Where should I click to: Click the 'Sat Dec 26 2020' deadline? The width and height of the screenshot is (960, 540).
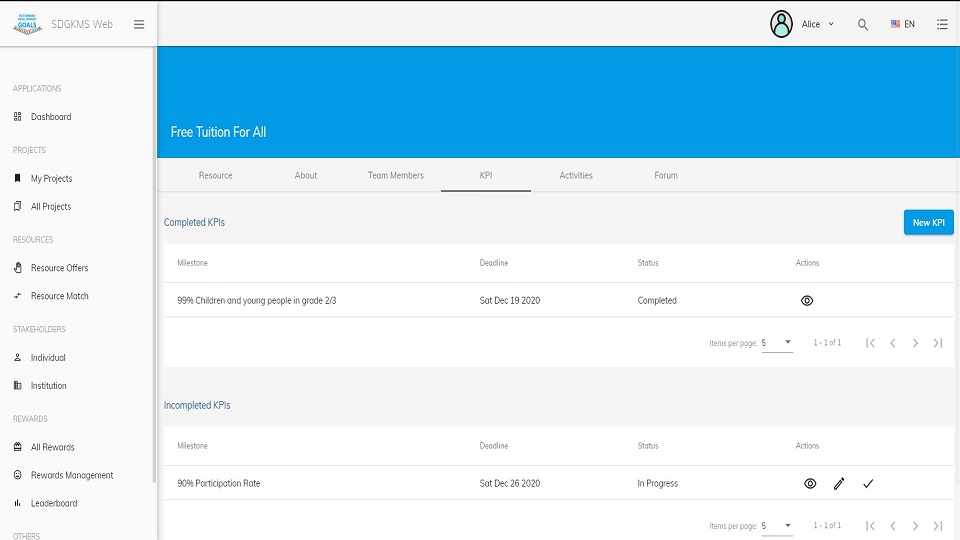509,484
